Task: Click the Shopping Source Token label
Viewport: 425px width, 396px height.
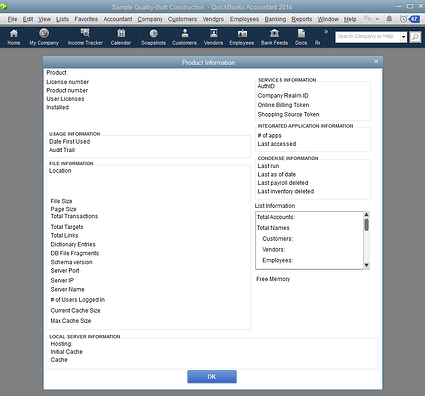Action: (288, 115)
